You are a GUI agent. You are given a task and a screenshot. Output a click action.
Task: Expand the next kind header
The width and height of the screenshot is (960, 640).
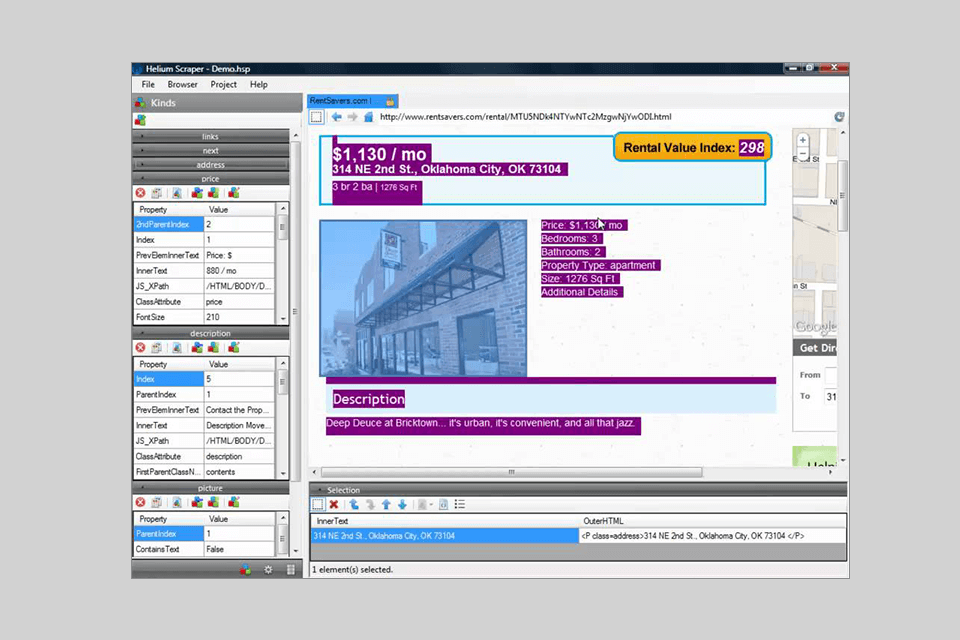211,150
